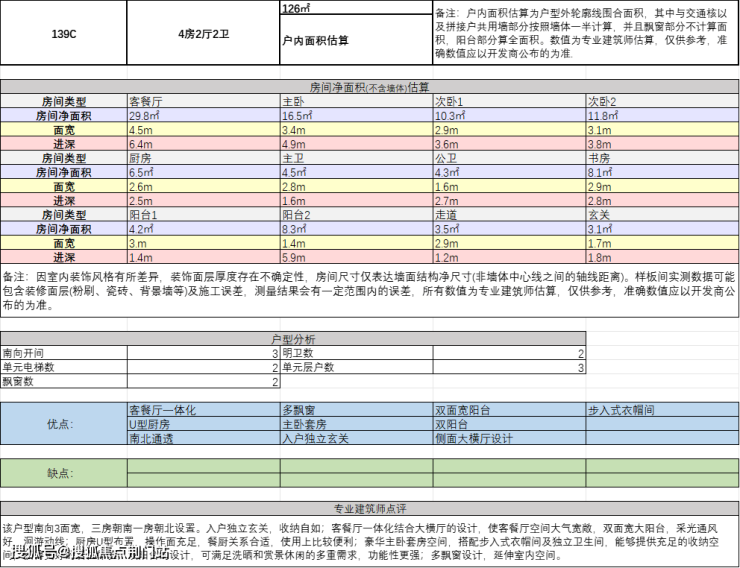Select the 玄关 cell
Image resolution: width=740 pixels, height=568 pixels.
tap(663, 215)
